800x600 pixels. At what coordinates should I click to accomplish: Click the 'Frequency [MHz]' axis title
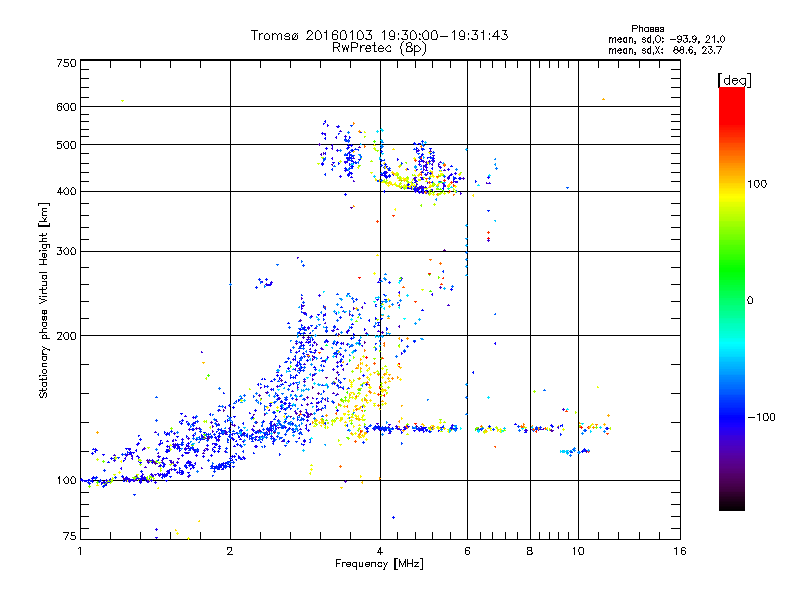379,564
